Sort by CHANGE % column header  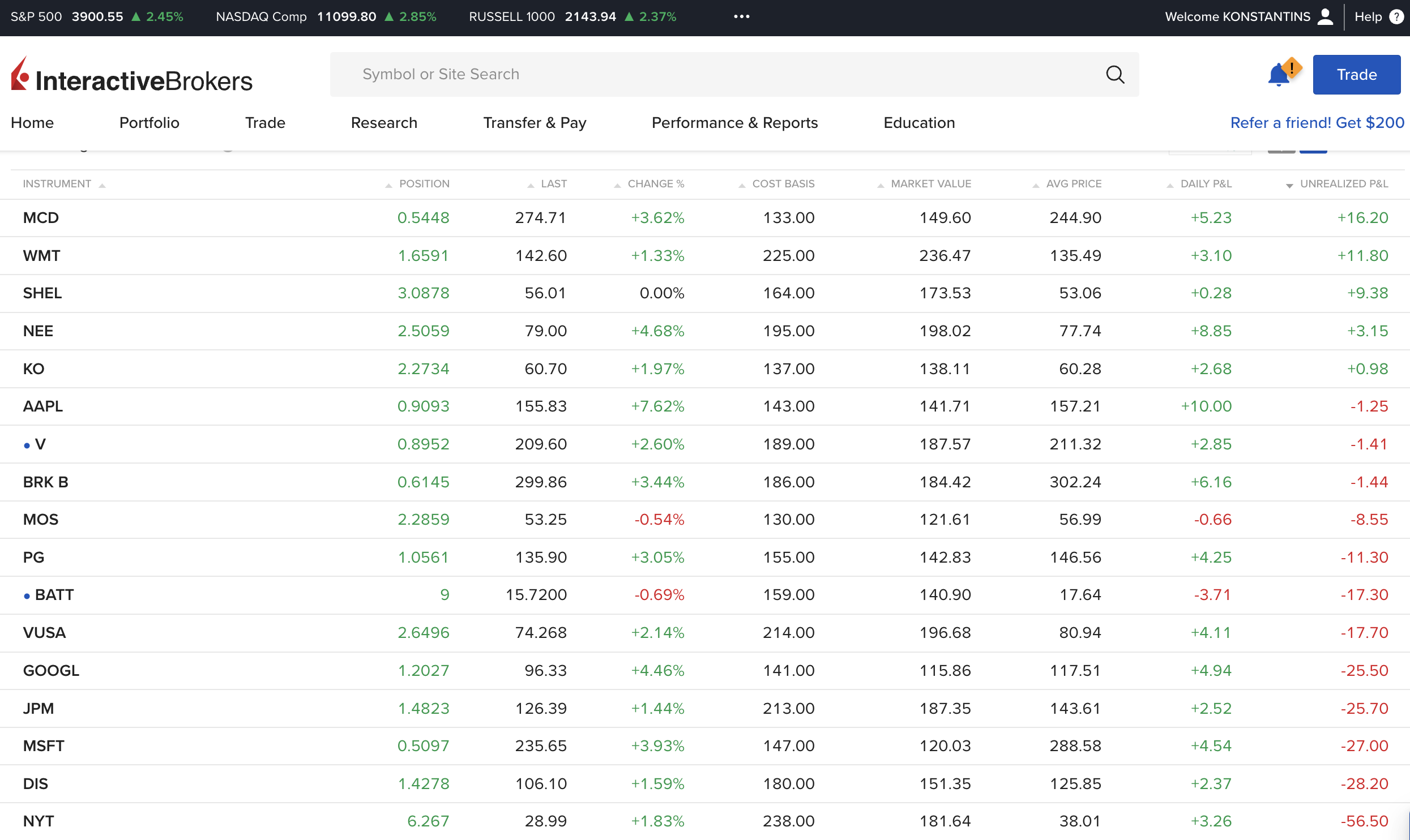pyautogui.click(x=656, y=184)
